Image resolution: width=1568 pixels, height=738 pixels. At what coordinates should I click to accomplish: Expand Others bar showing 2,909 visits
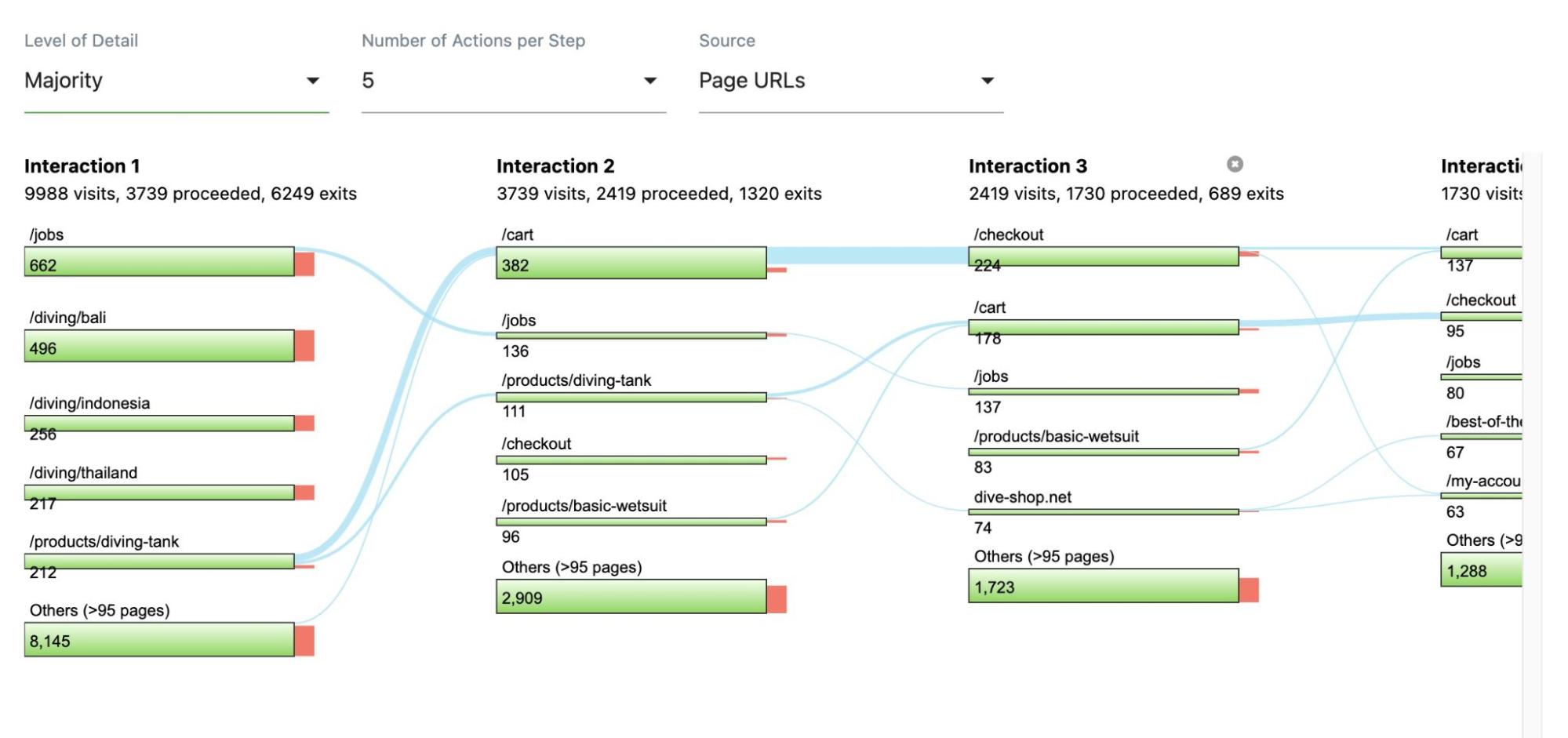[631, 597]
